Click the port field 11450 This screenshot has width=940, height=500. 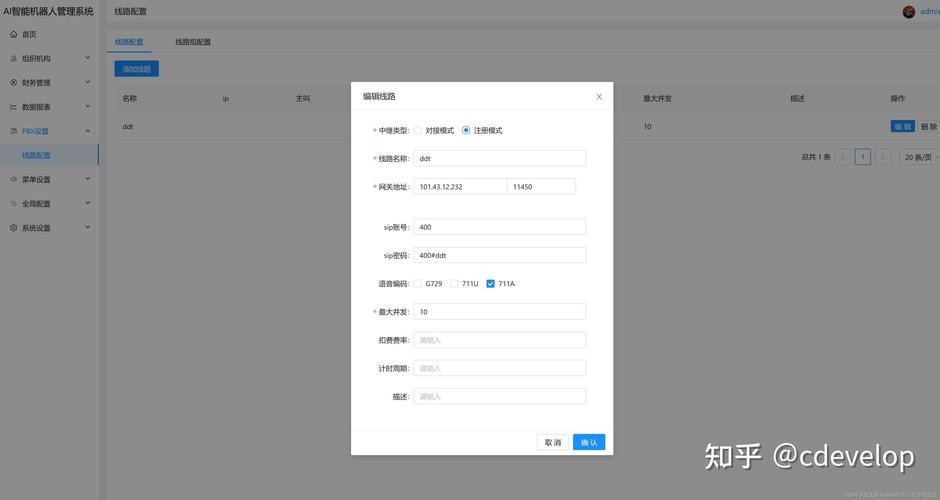coord(541,186)
